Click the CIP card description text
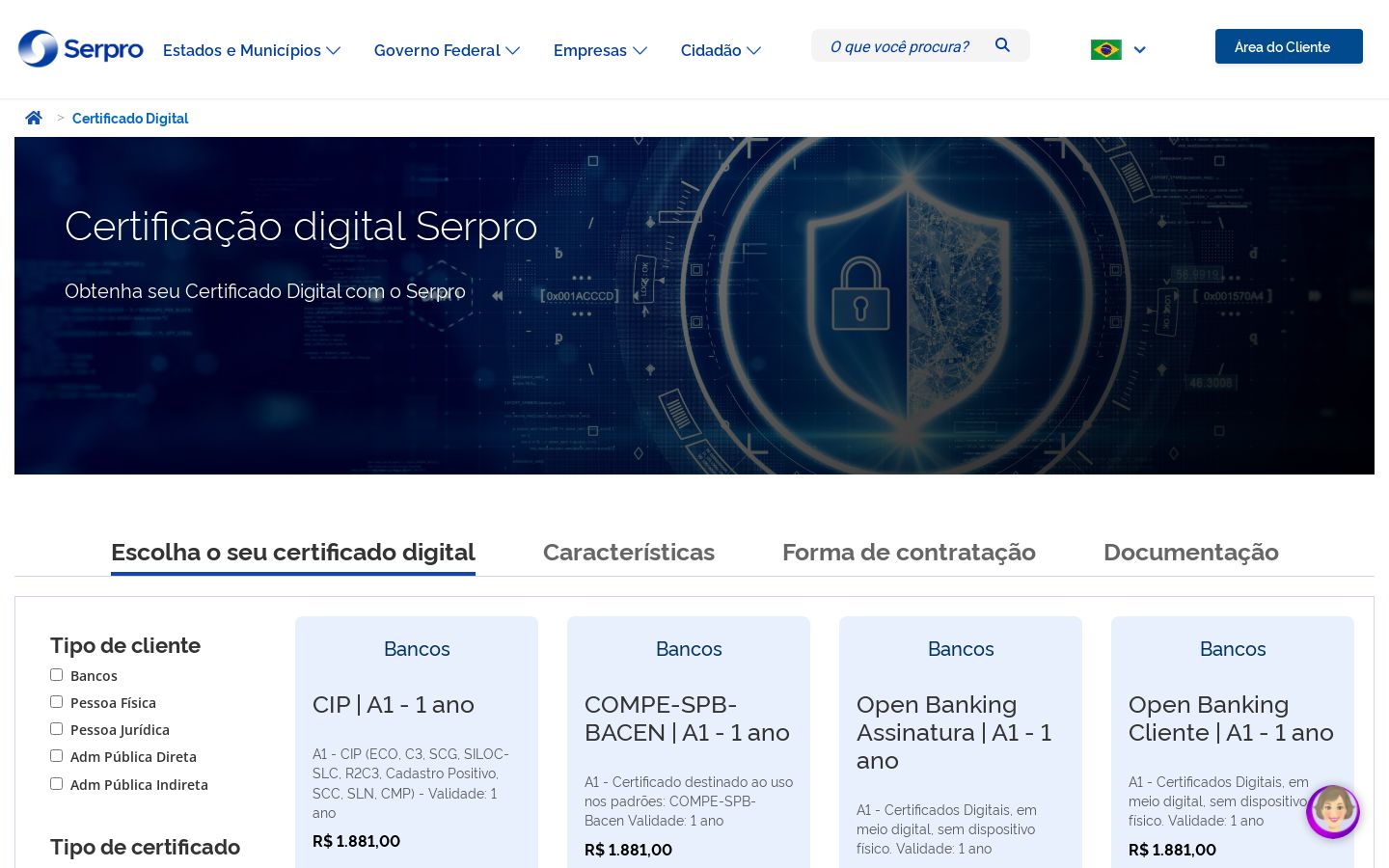Image resolution: width=1389 pixels, height=868 pixels. tap(411, 783)
